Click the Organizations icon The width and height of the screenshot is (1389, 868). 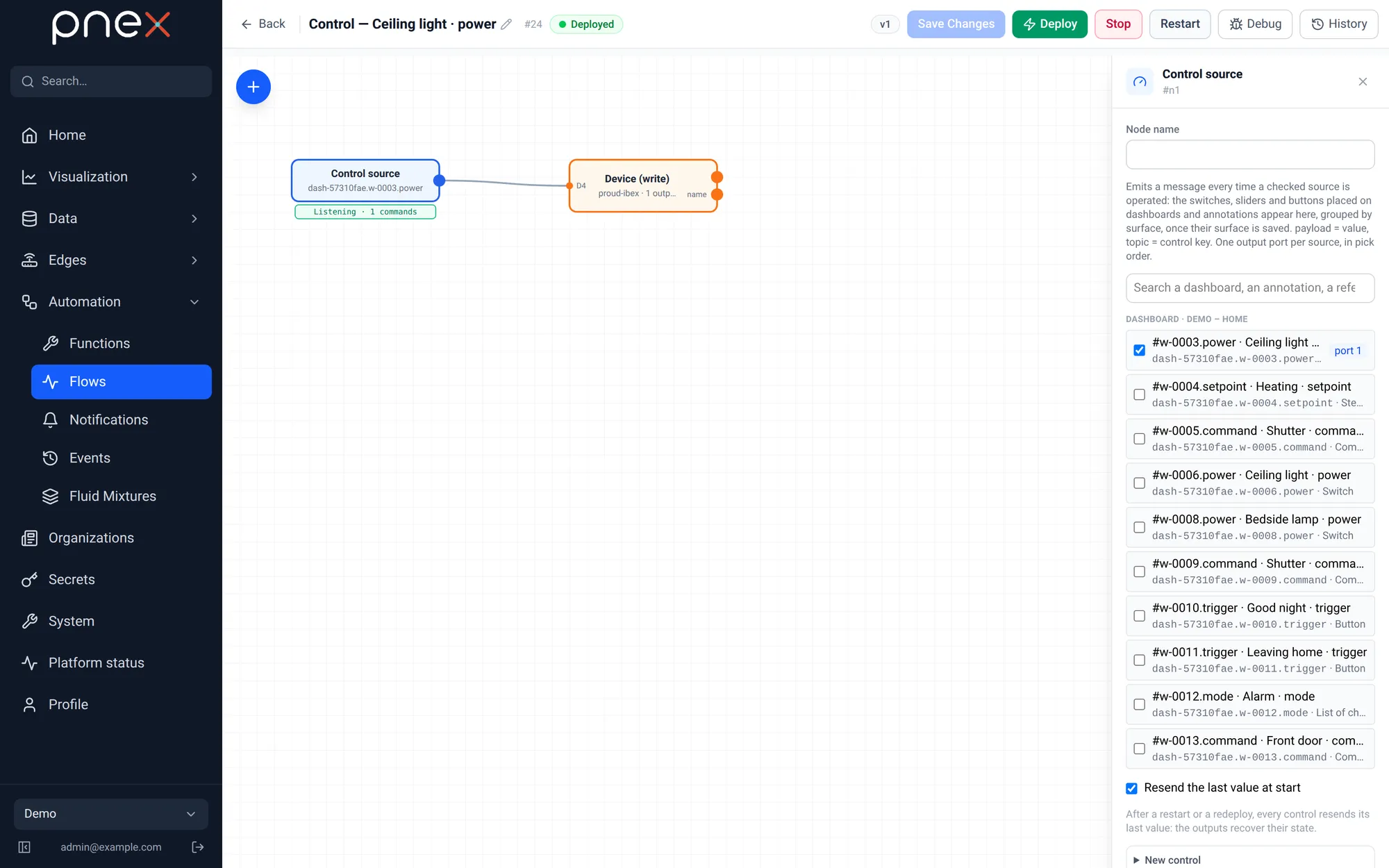pos(29,538)
